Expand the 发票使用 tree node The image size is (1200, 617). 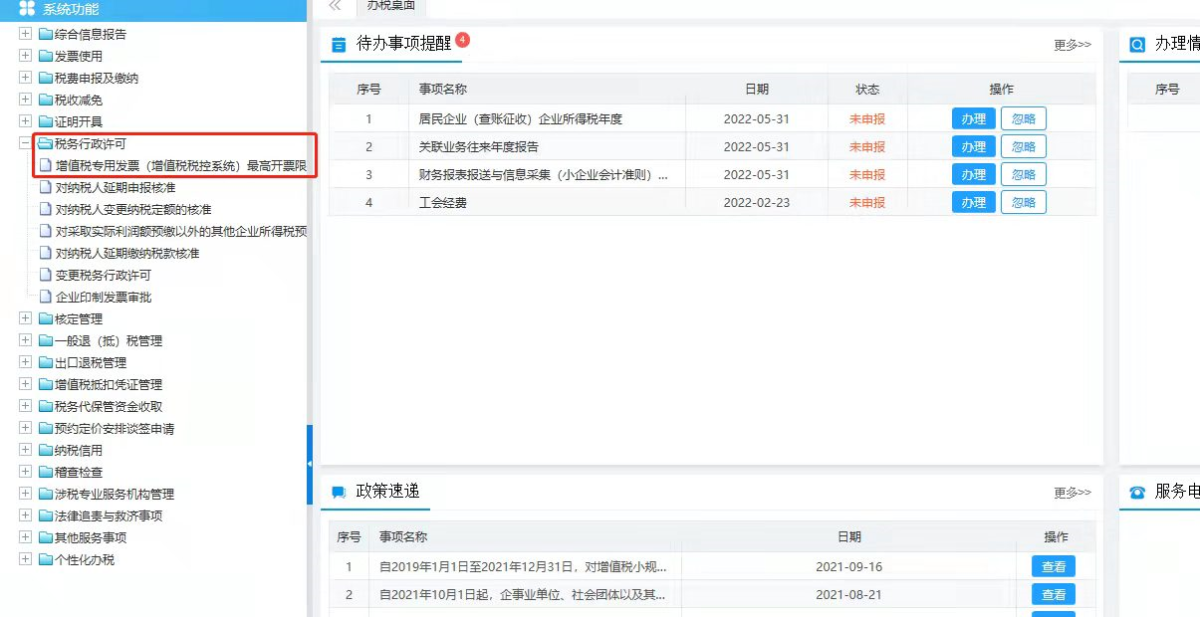(25, 56)
